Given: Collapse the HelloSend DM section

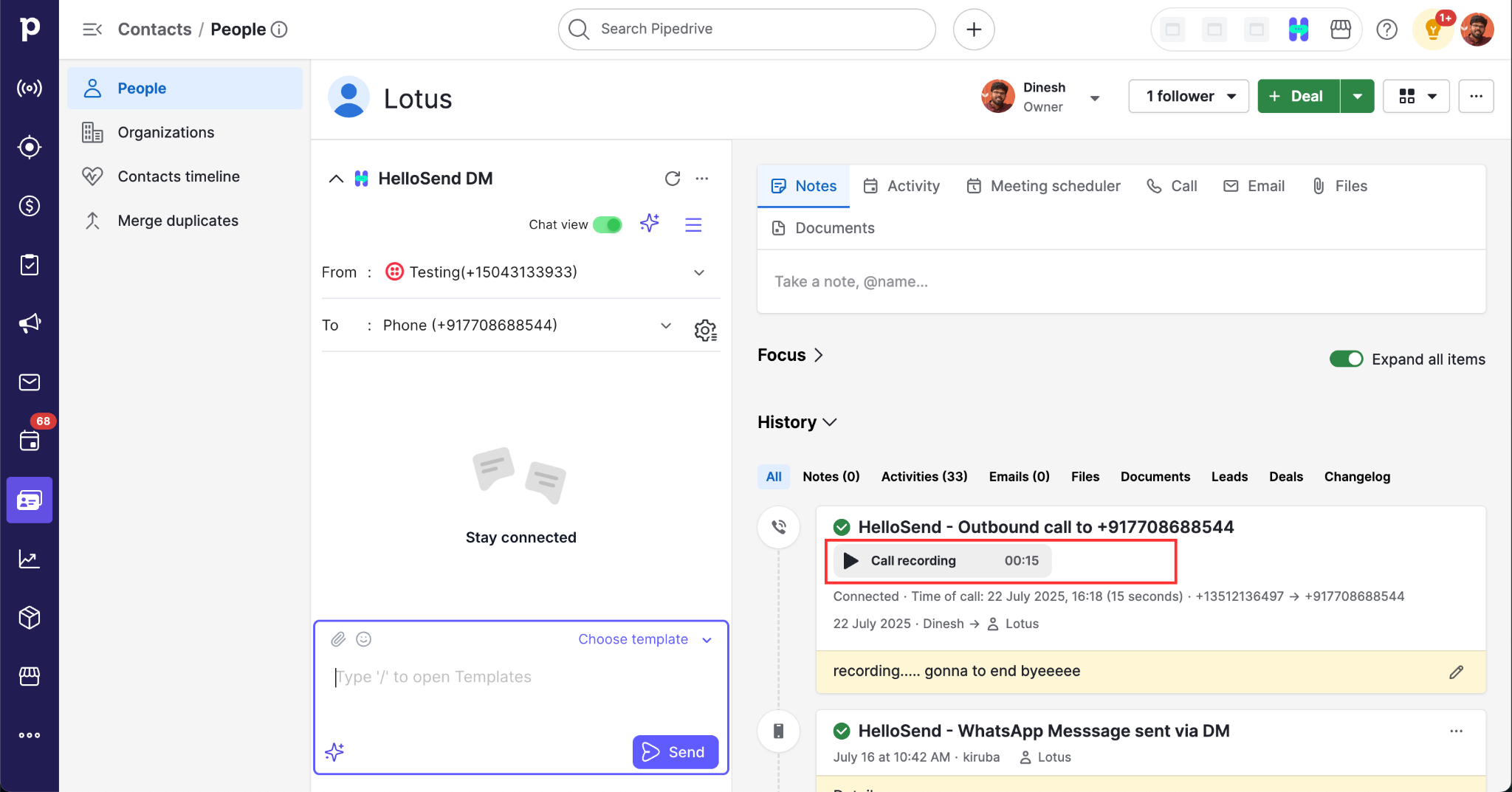Looking at the screenshot, I should tap(336, 179).
